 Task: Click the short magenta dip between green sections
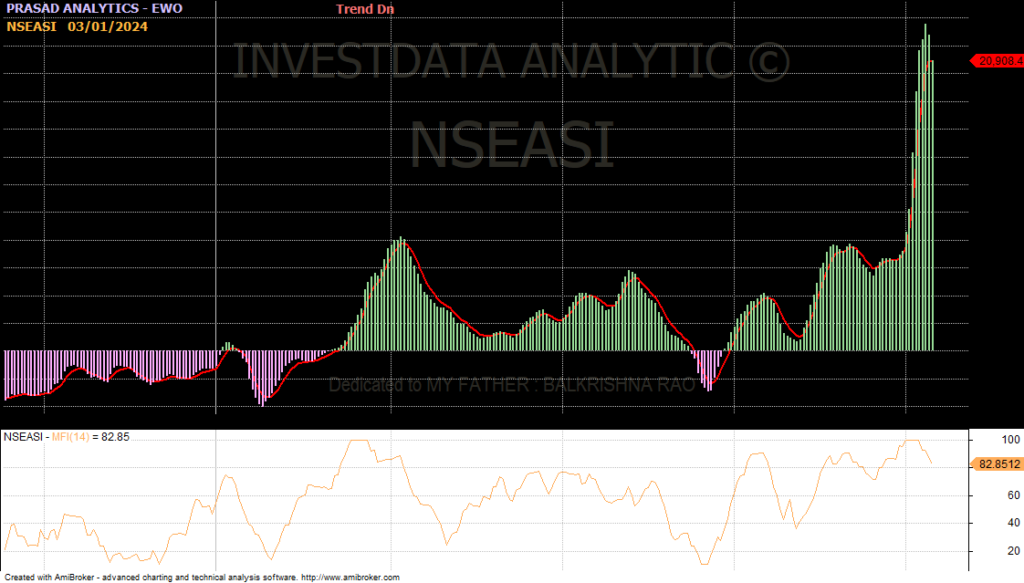(708, 370)
